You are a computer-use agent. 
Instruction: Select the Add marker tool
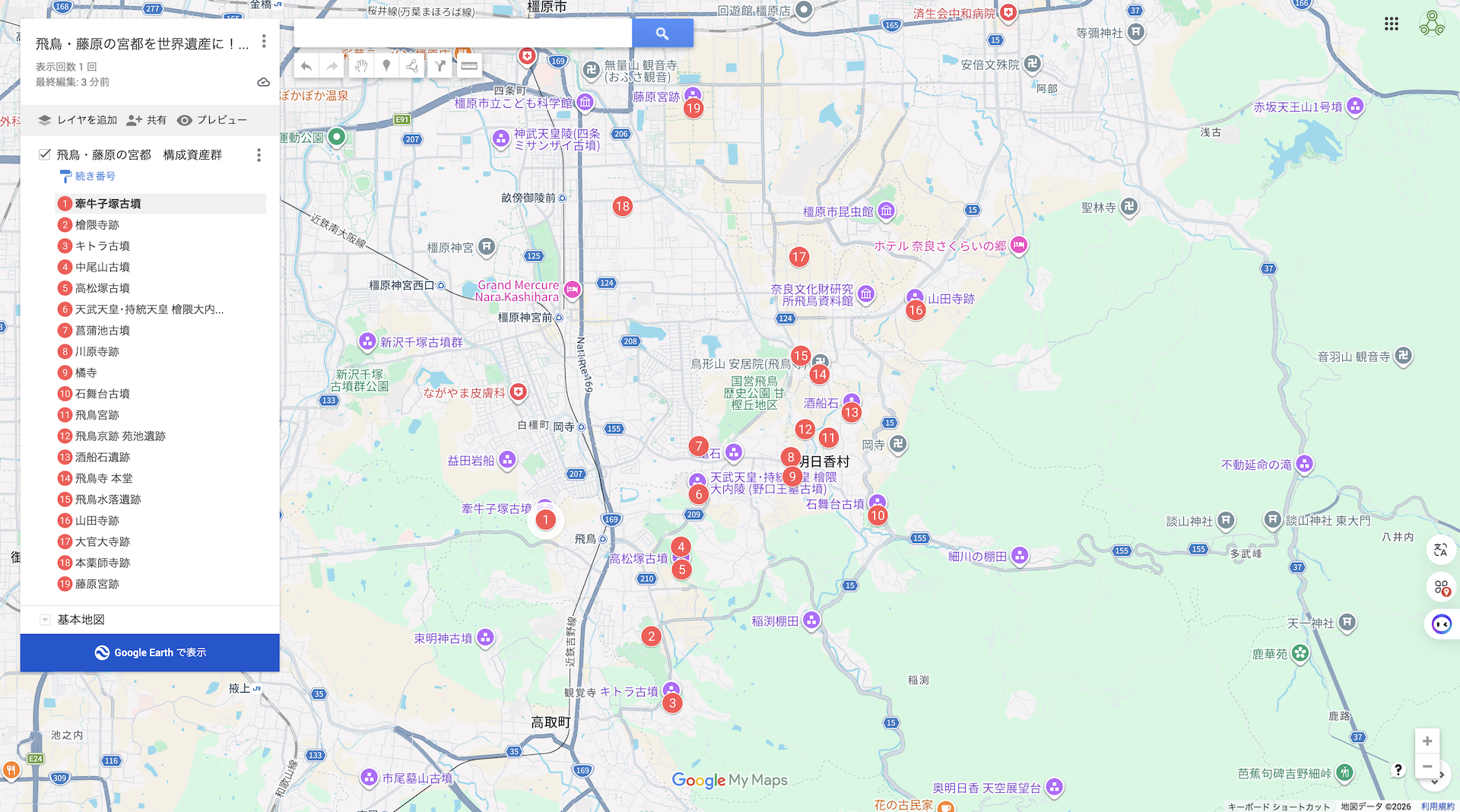click(386, 66)
